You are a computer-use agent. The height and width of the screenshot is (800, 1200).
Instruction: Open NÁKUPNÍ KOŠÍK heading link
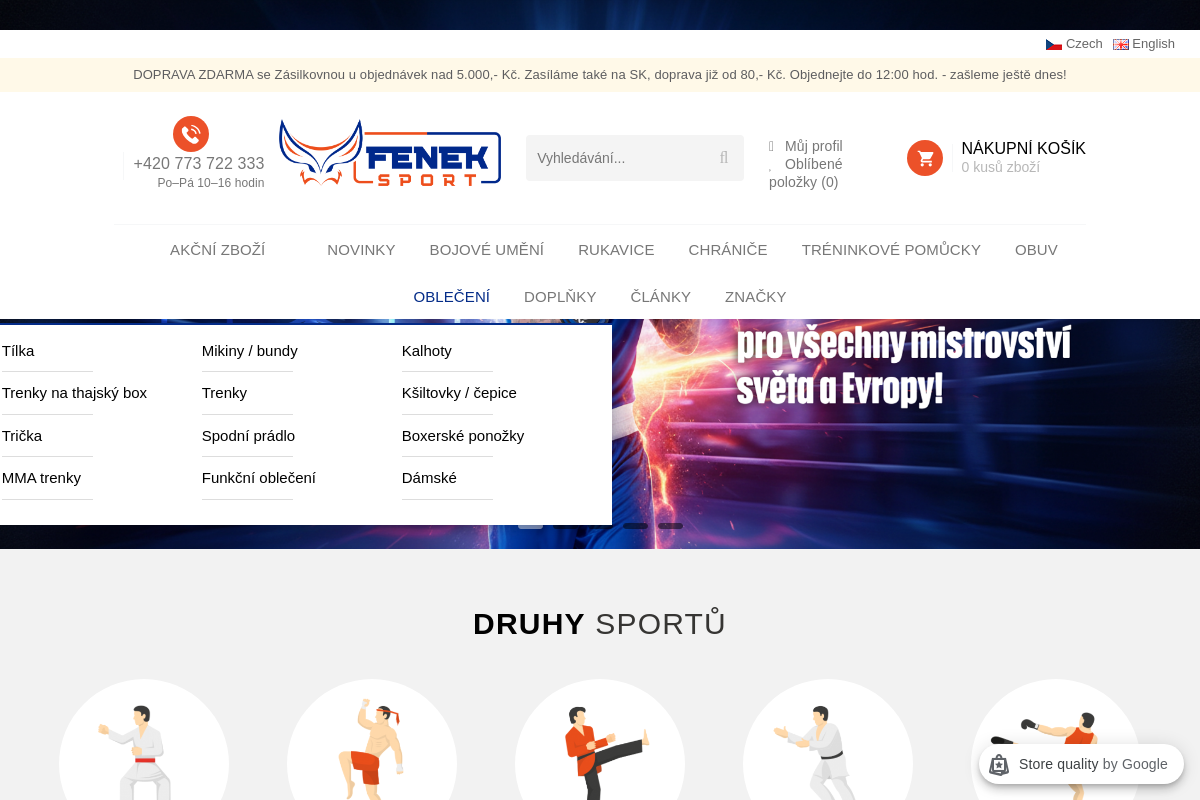pyautogui.click(x=1023, y=148)
